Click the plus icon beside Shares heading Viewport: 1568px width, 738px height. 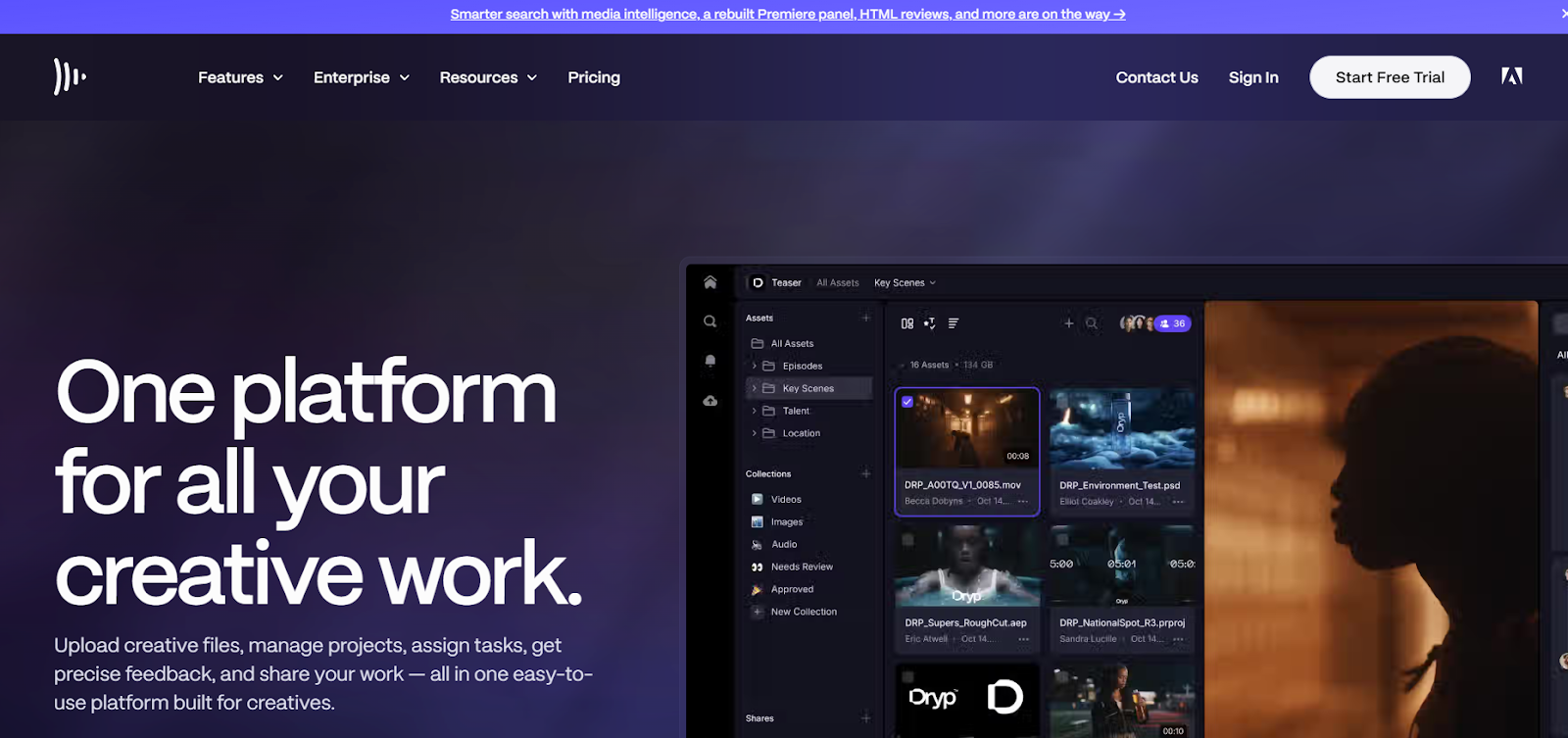[865, 718]
